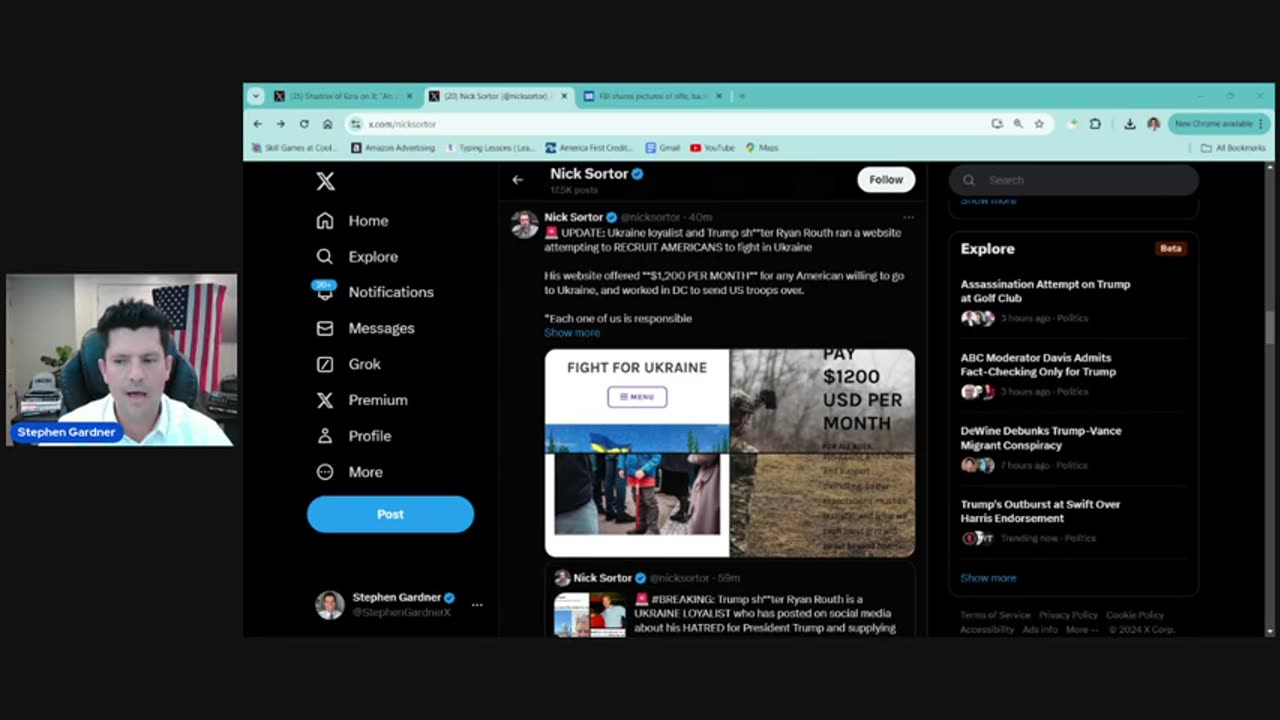Open the Chrome extensions puzzle icon
Viewport: 1280px width, 720px height.
click(1095, 124)
